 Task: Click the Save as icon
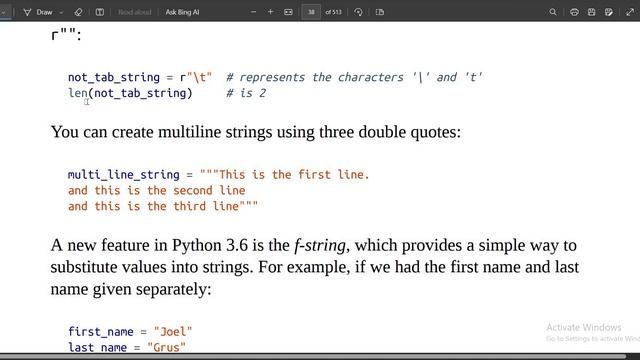click(609, 12)
